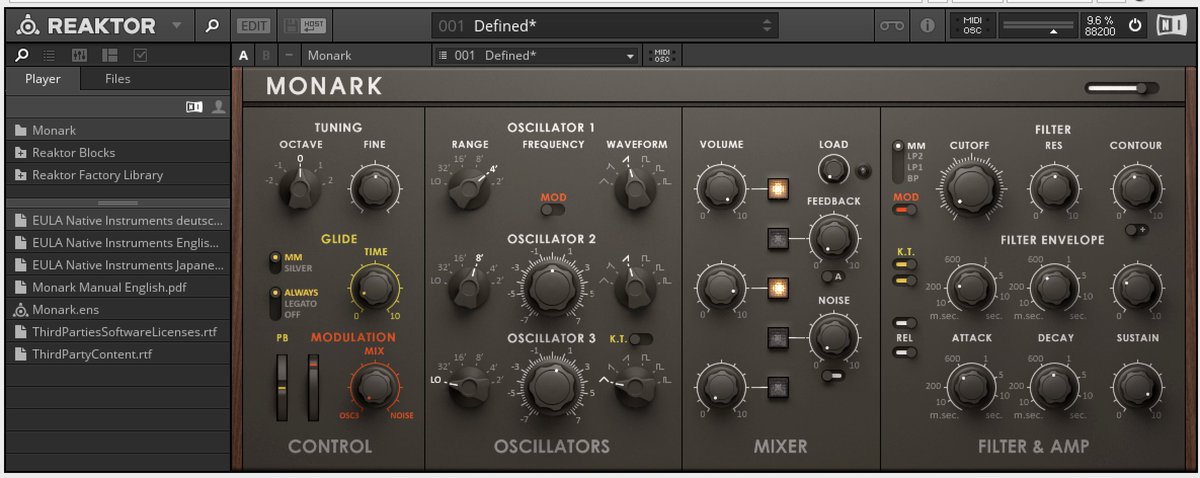Toggle the audio engine power button
This screenshot has width=1200, height=478.
pos(1136,26)
